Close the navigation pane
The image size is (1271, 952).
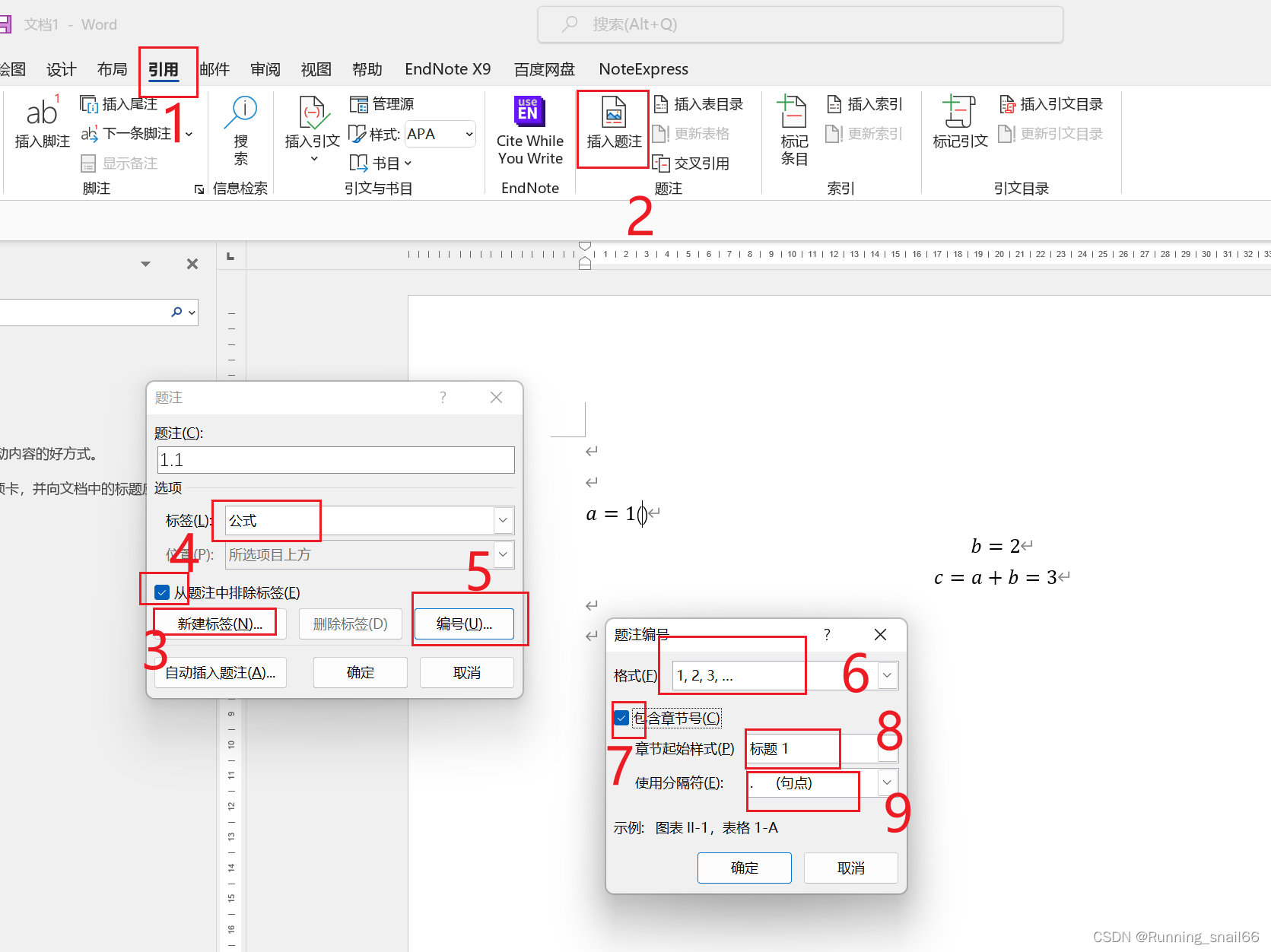click(192, 264)
